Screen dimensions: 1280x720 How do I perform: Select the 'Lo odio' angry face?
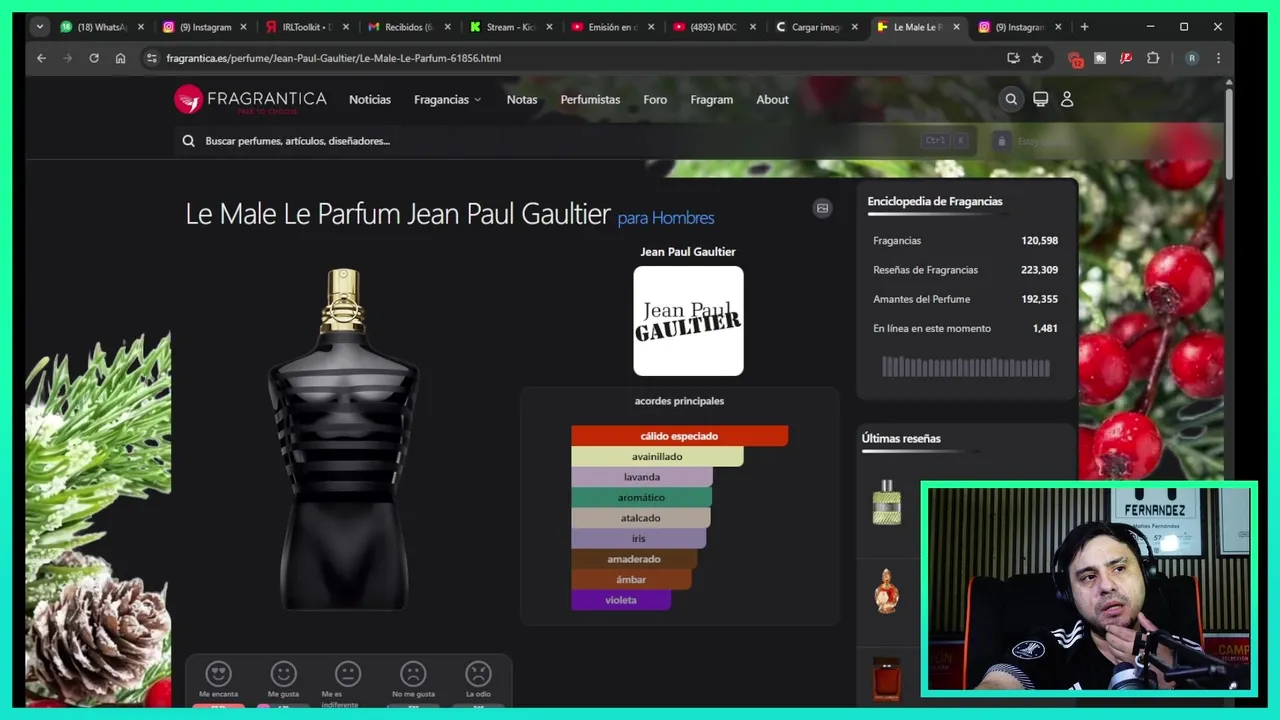click(x=478, y=673)
